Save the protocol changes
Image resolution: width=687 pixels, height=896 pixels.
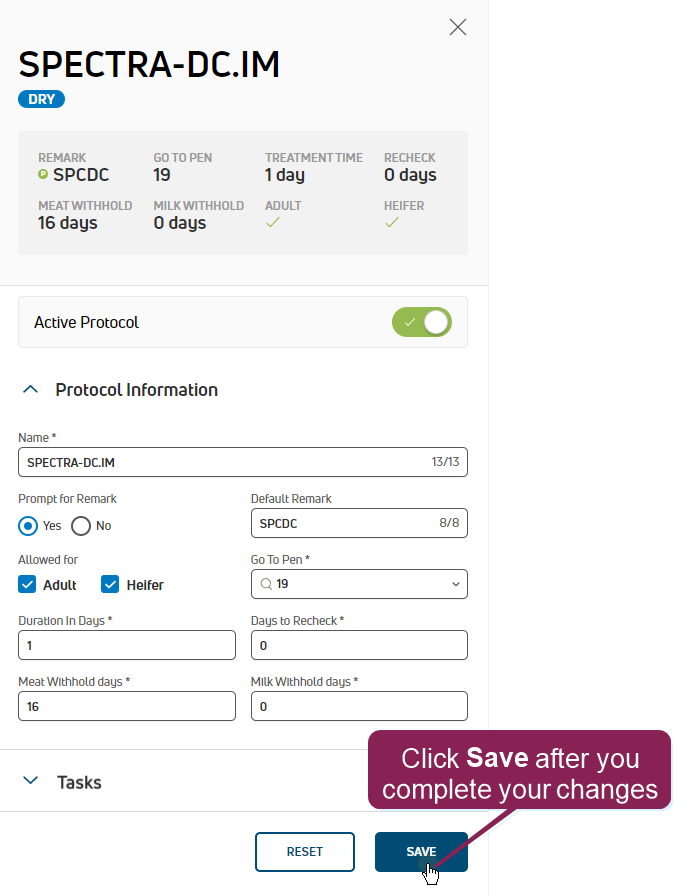(421, 852)
